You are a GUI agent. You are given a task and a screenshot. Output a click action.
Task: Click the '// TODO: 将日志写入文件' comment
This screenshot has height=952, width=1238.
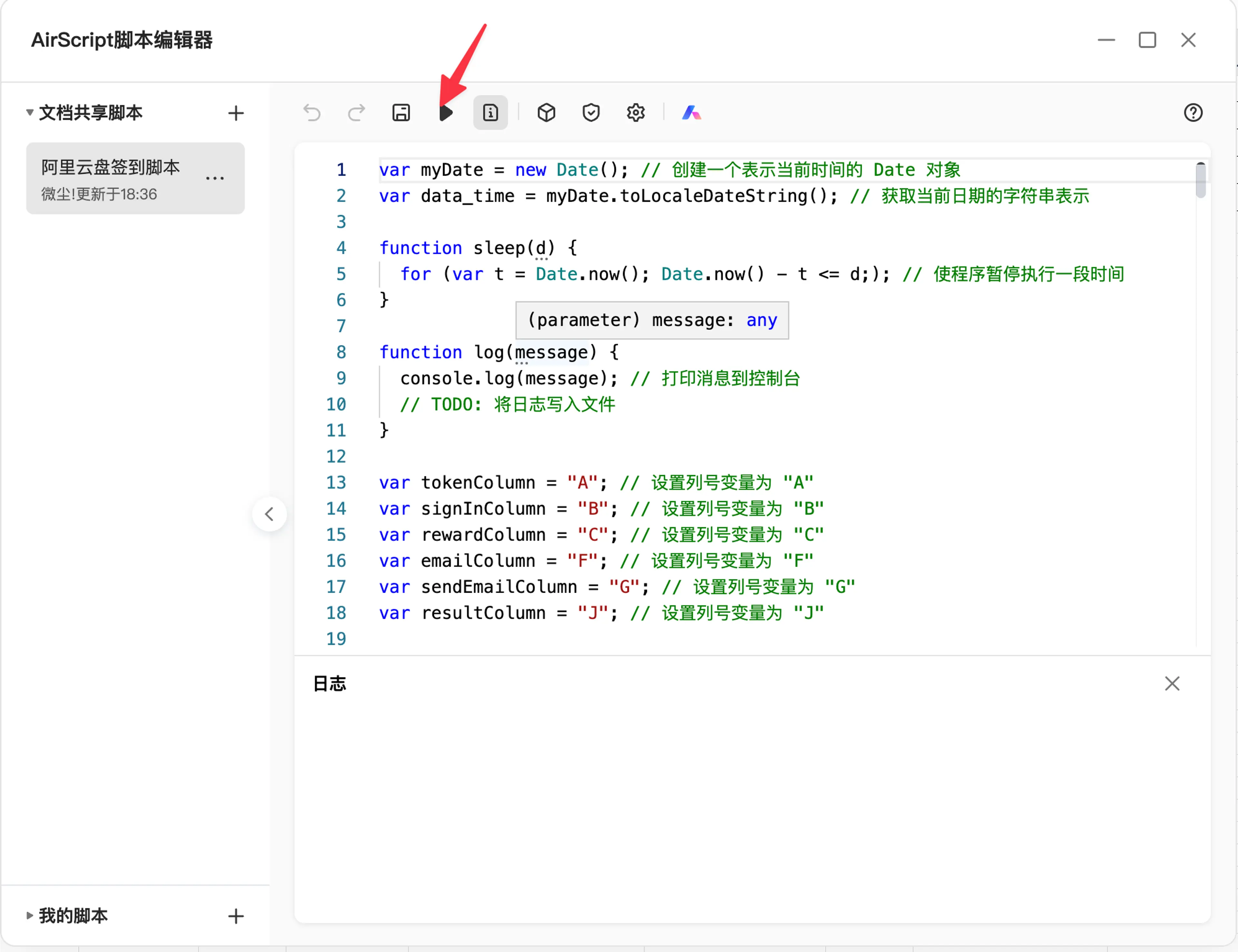[508, 404]
